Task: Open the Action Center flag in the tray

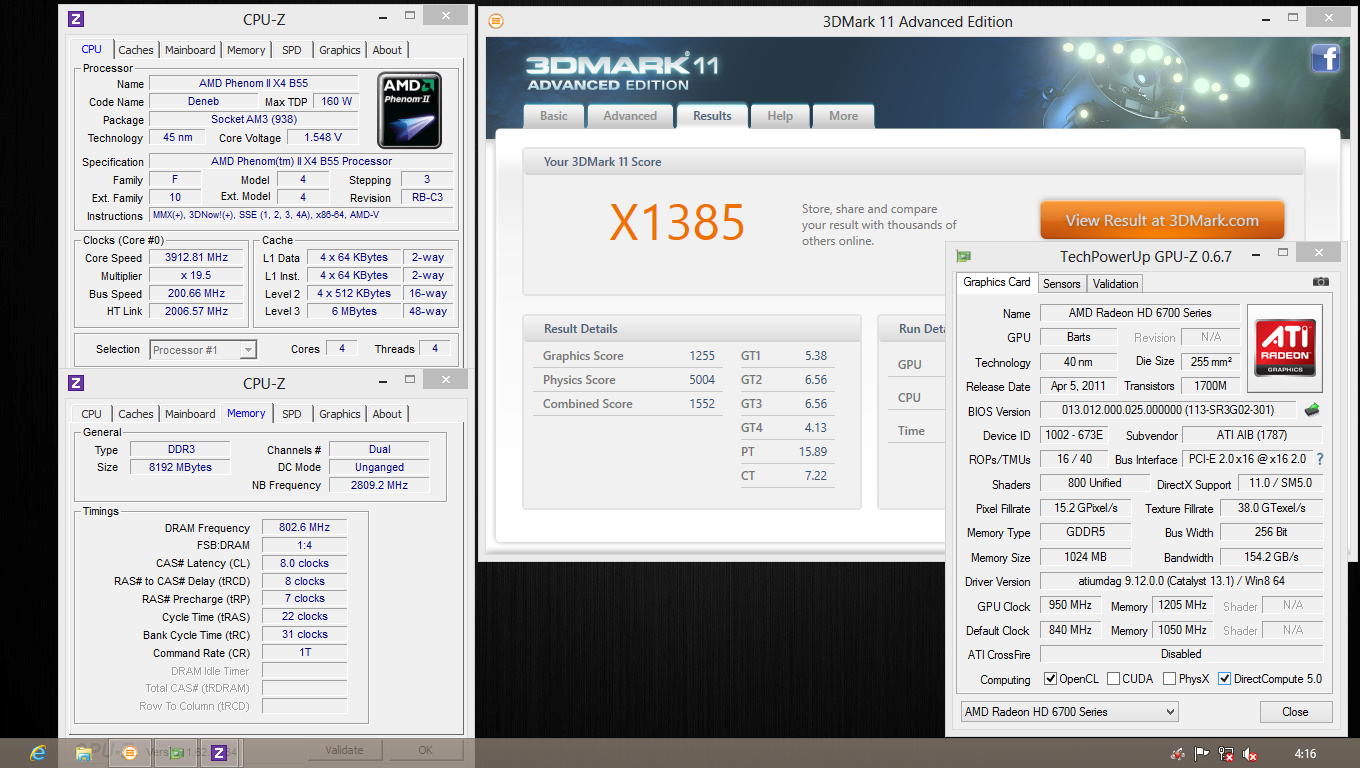Action: (1202, 754)
